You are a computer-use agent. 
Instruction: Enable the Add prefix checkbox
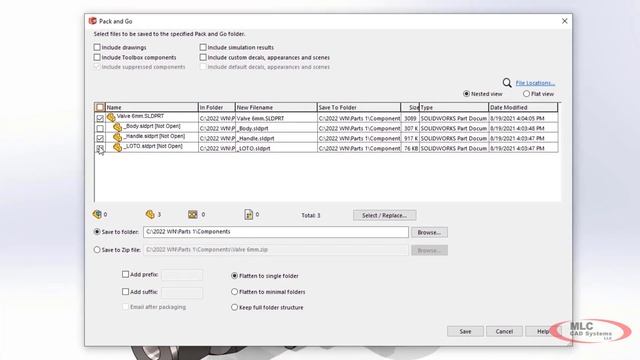coord(125,274)
